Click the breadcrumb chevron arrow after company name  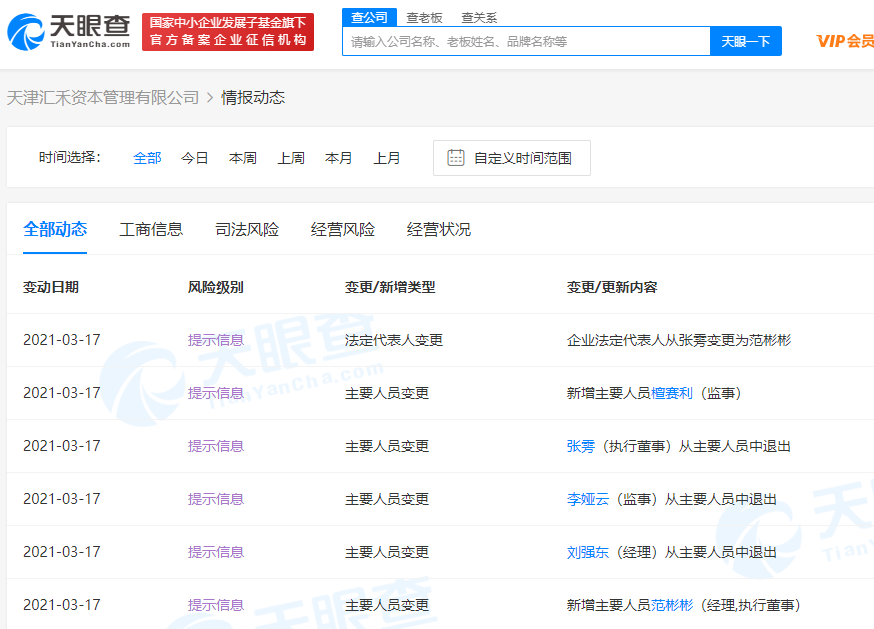[210, 98]
